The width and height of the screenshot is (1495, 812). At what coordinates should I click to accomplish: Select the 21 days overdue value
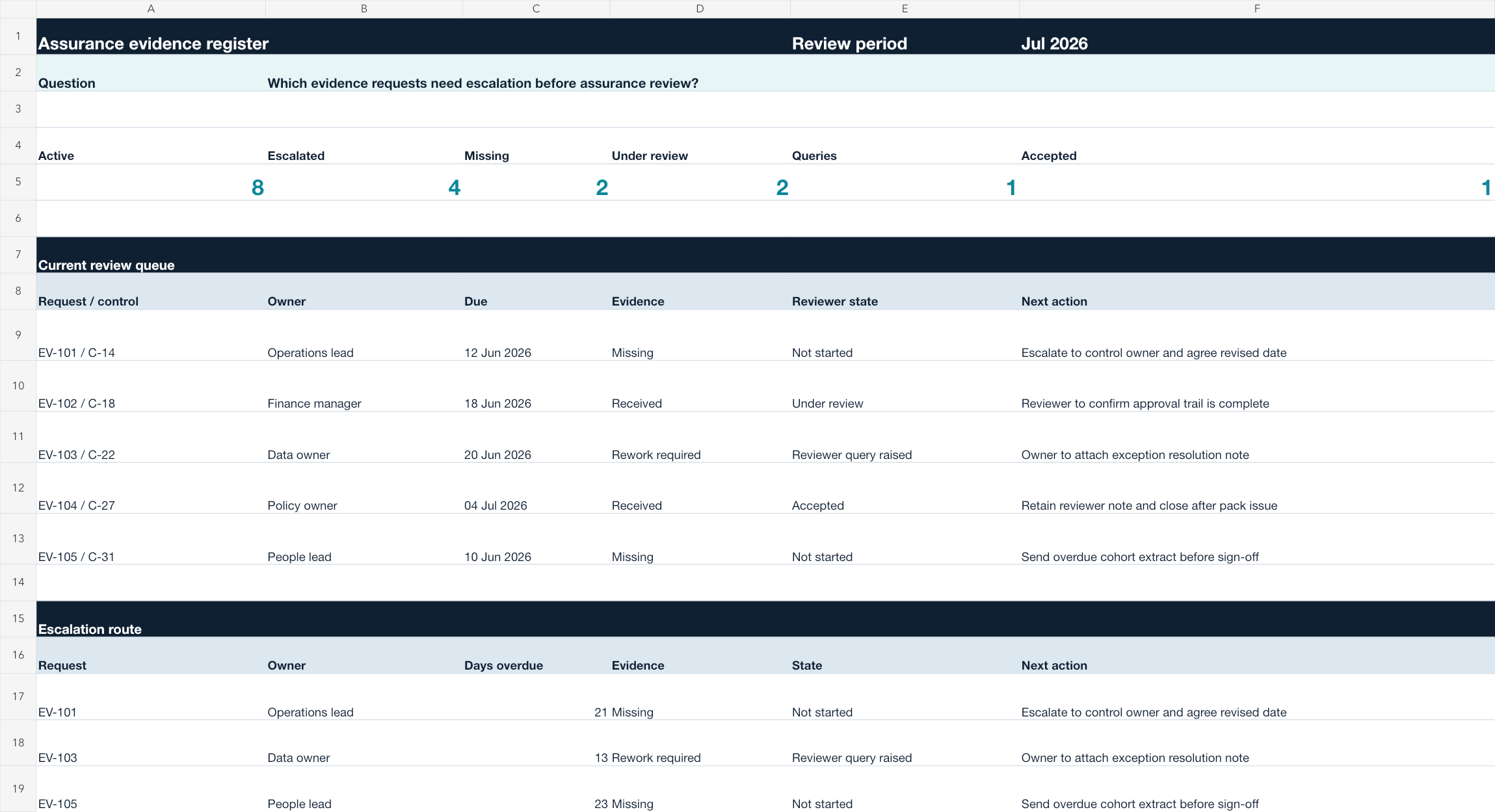click(x=536, y=696)
